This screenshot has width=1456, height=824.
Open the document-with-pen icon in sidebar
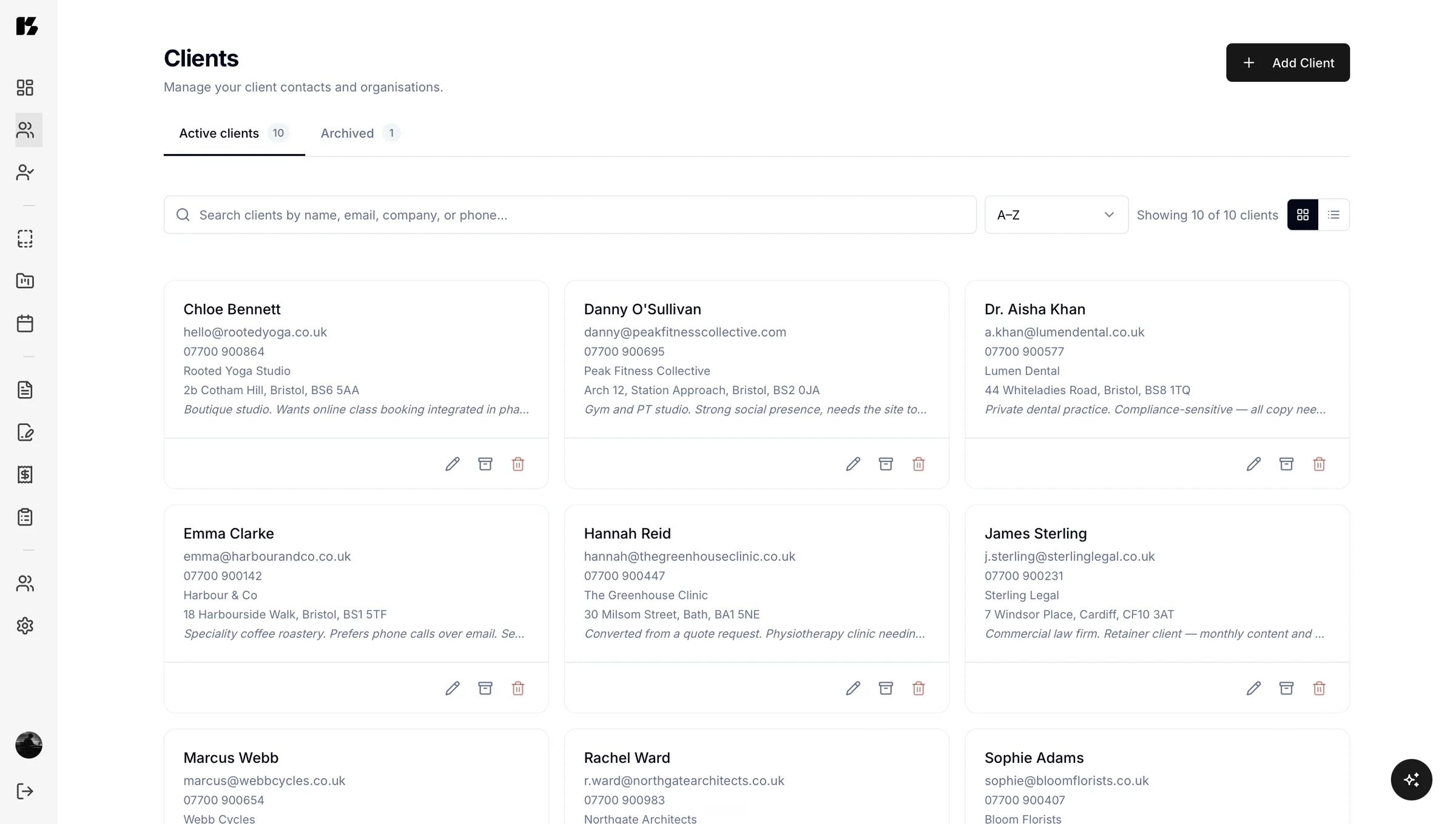pos(25,432)
